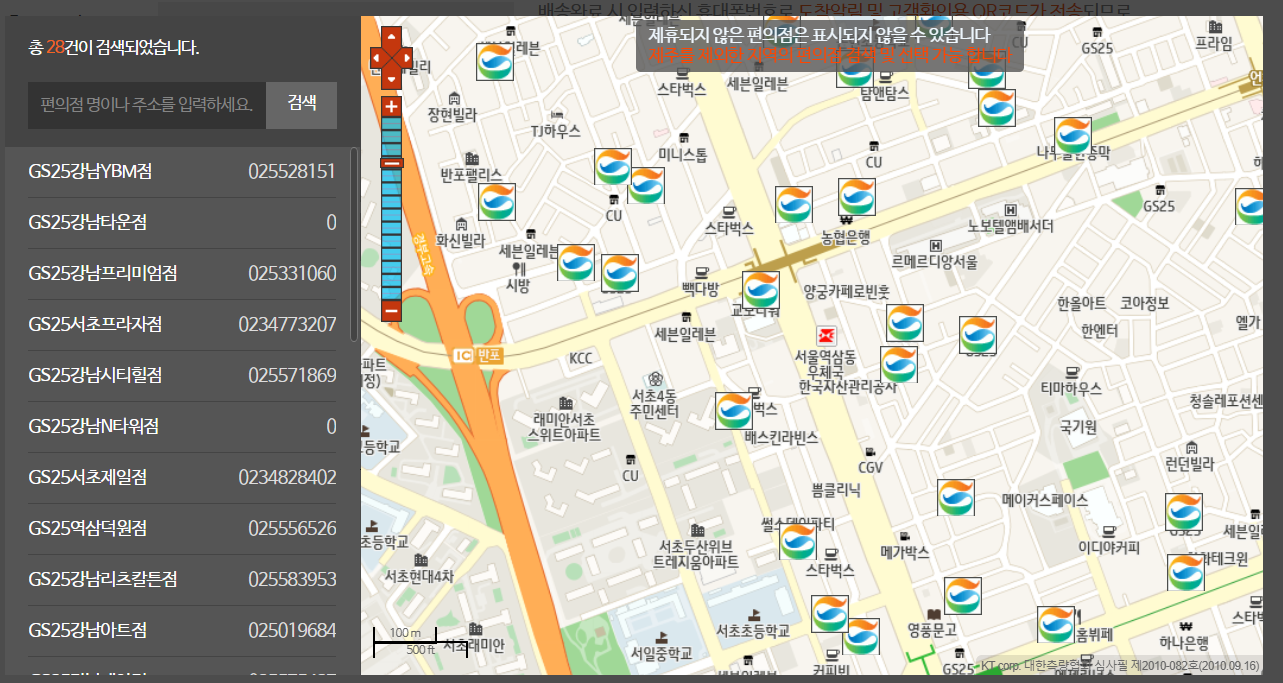Click GS25 marker left of 스타벅스 near 농협은행
Screen dimensions: 1283x683
point(794,205)
